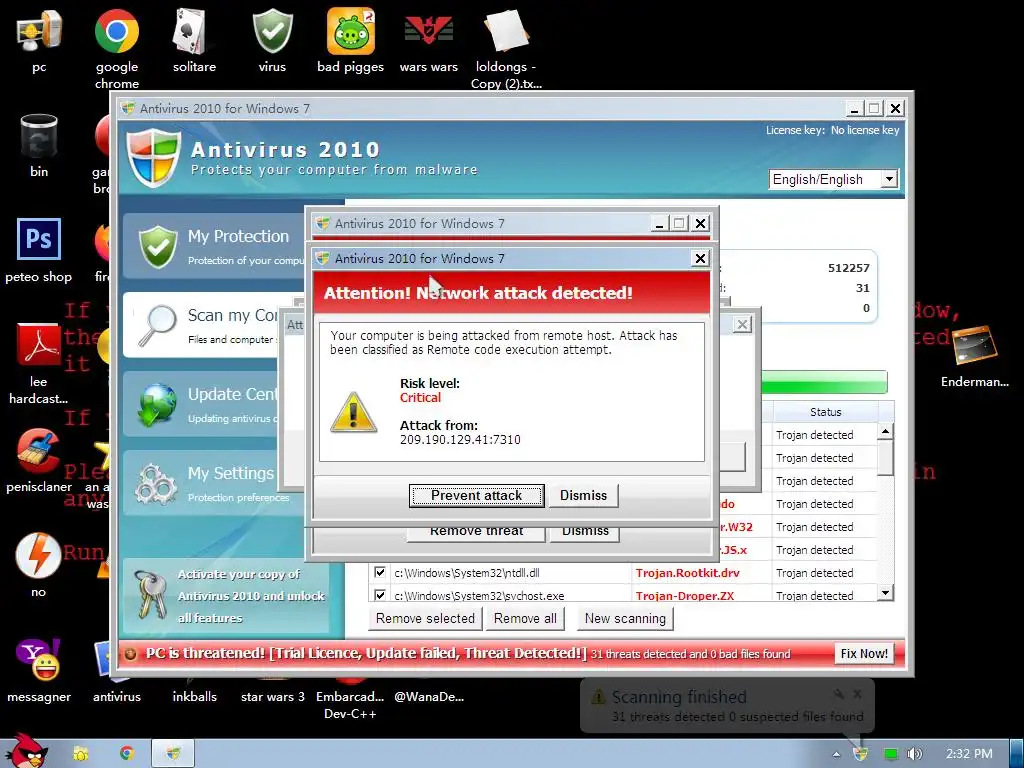Open the virus shield desktop icon
The width and height of the screenshot is (1024, 768).
pyautogui.click(x=272, y=40)
